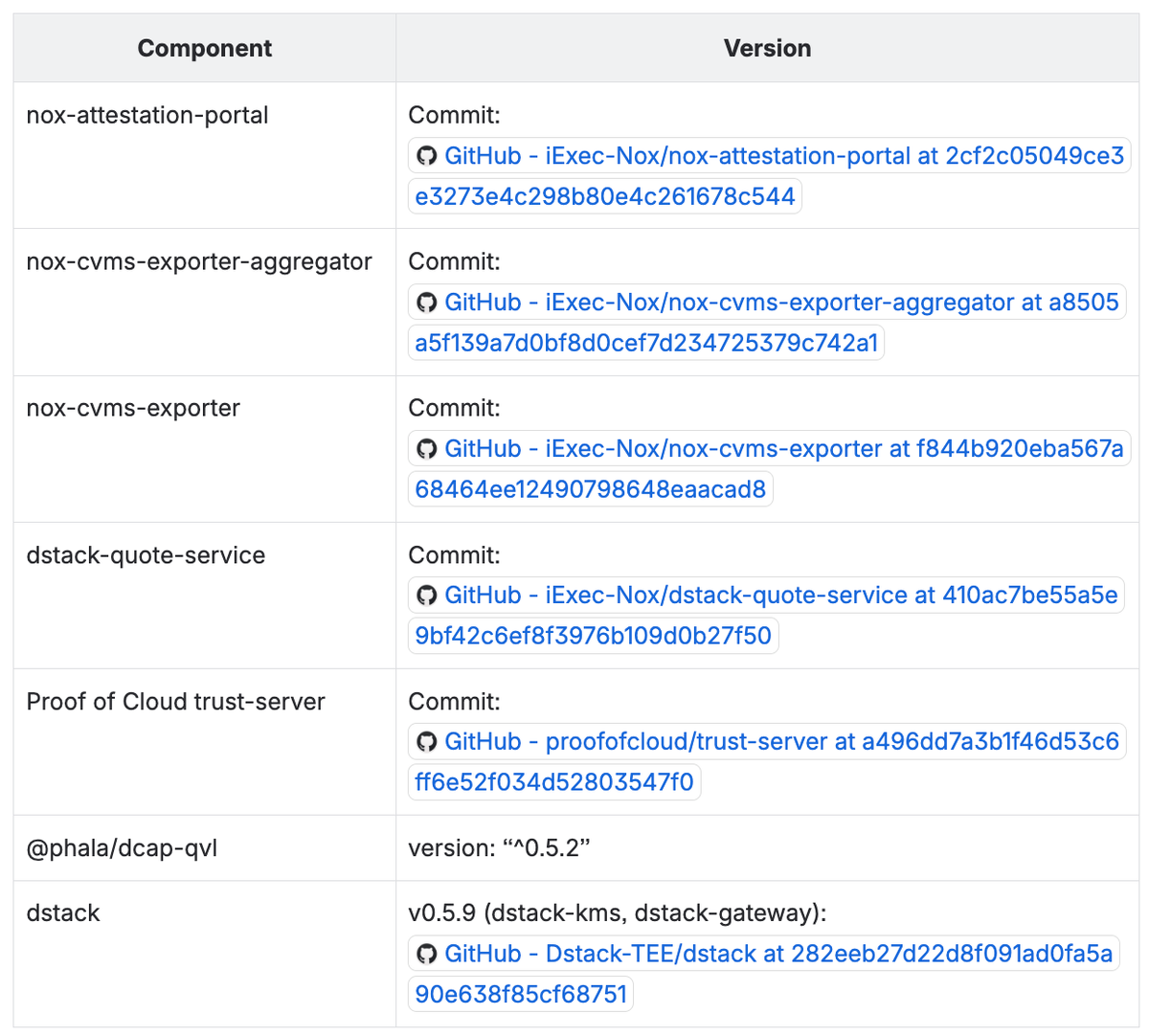
Task: Click link continuation e3273e4c298b80e4c261678c544
Action: (x=605, y=196)
